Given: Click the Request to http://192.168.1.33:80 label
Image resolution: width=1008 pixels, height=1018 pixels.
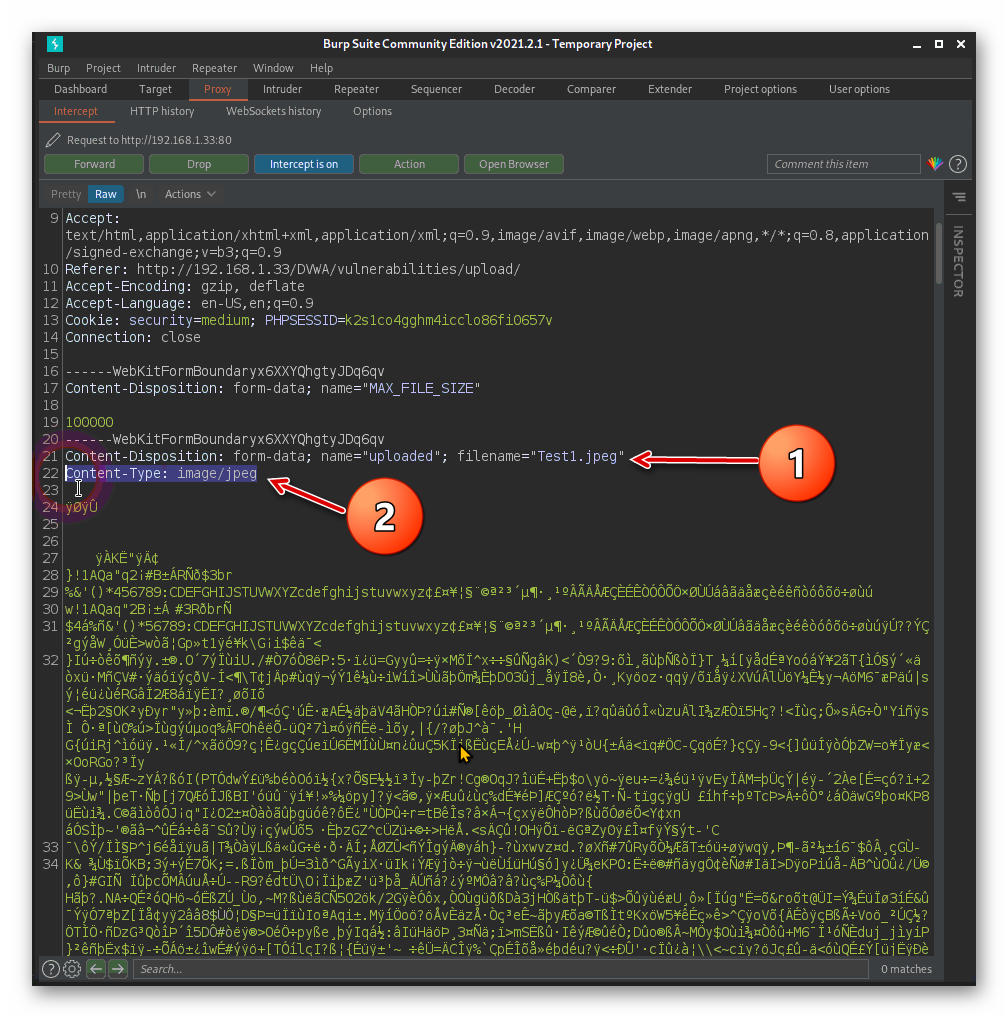Looking at the screenshot, I should pos(149,140).
